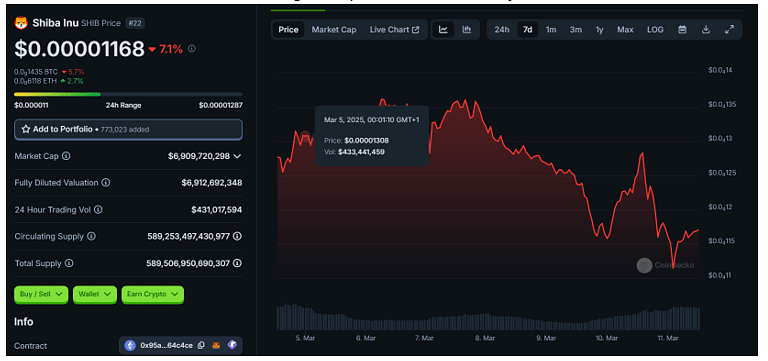Click the Ethereum icon in the contract box
The image size is (768, 361).
tap(130, 345)
